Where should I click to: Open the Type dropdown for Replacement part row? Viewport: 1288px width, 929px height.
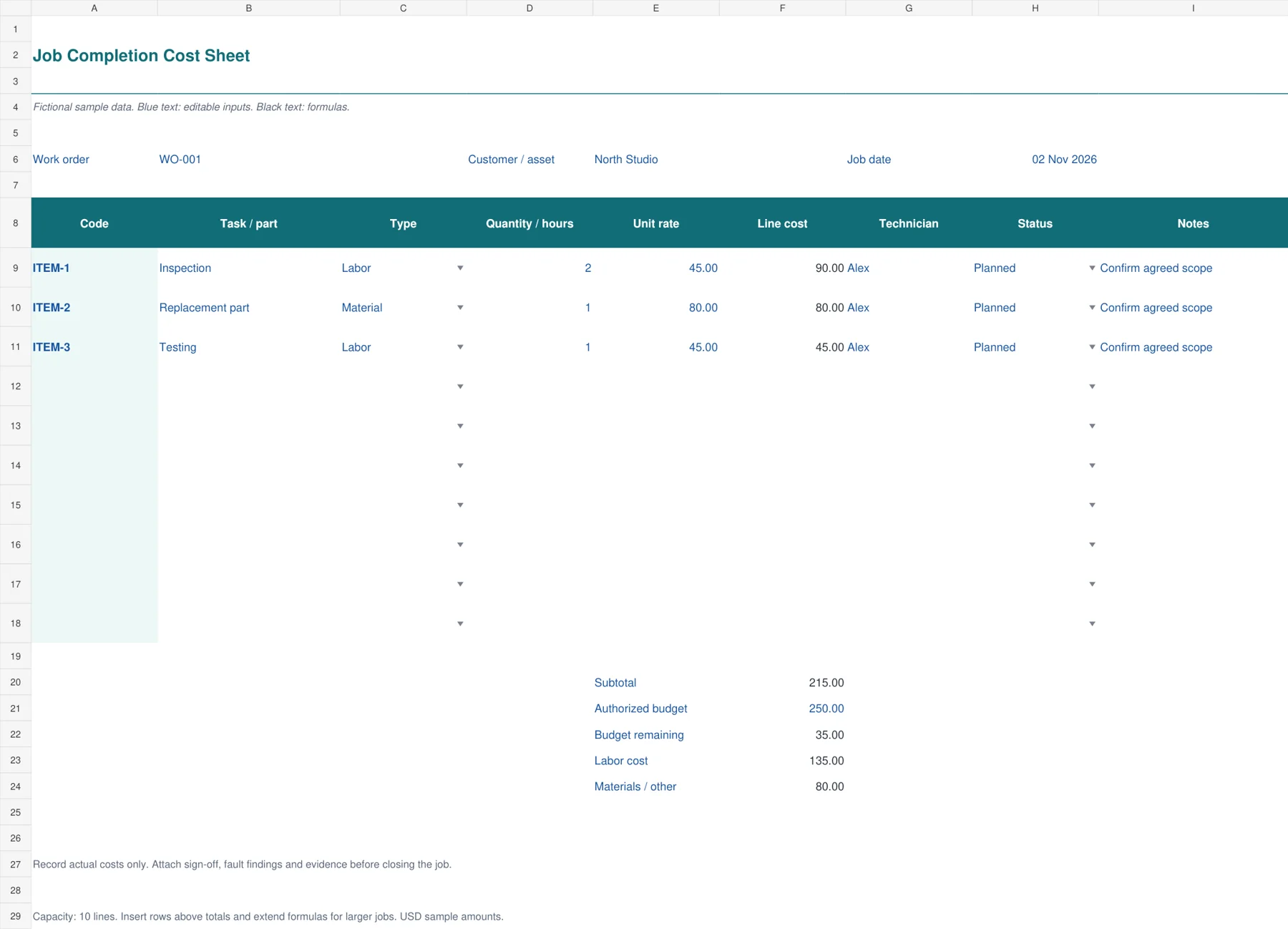click(460, 308)
